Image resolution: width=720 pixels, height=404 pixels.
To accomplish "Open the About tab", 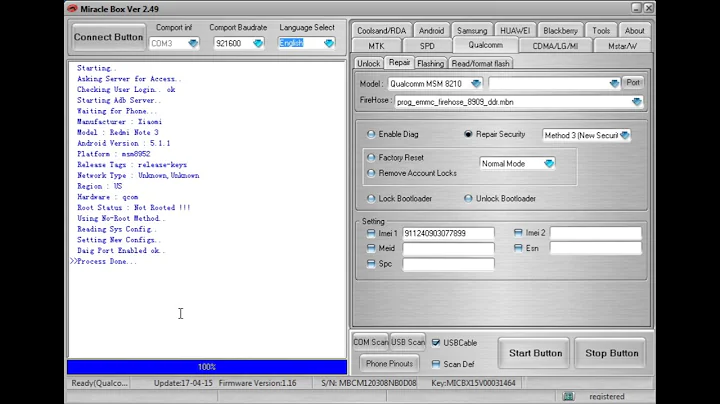I will [x=635, y=31].
